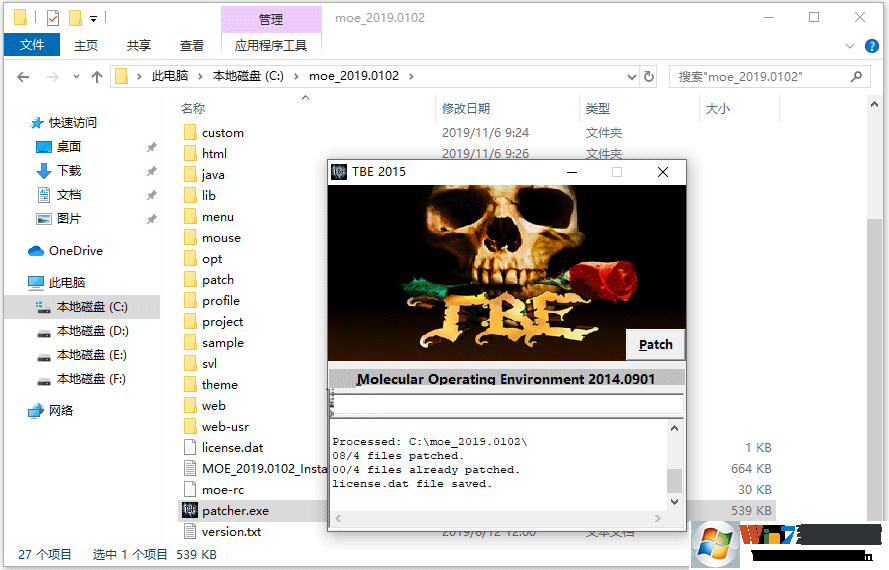The image size is (889, 570).
Task: Click the Patch button in TBE window
Action: pyautogui.click(x=655, y=344)
